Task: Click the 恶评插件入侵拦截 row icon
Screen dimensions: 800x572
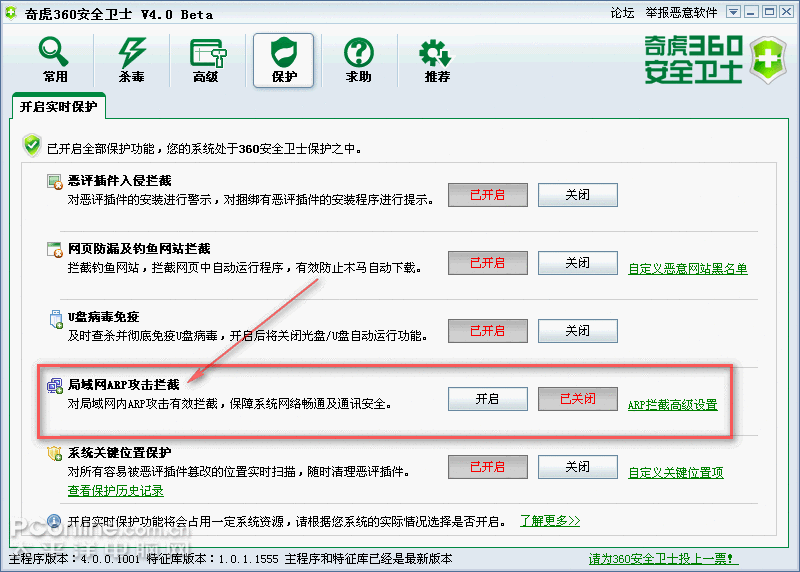Action: pos(54,182)
